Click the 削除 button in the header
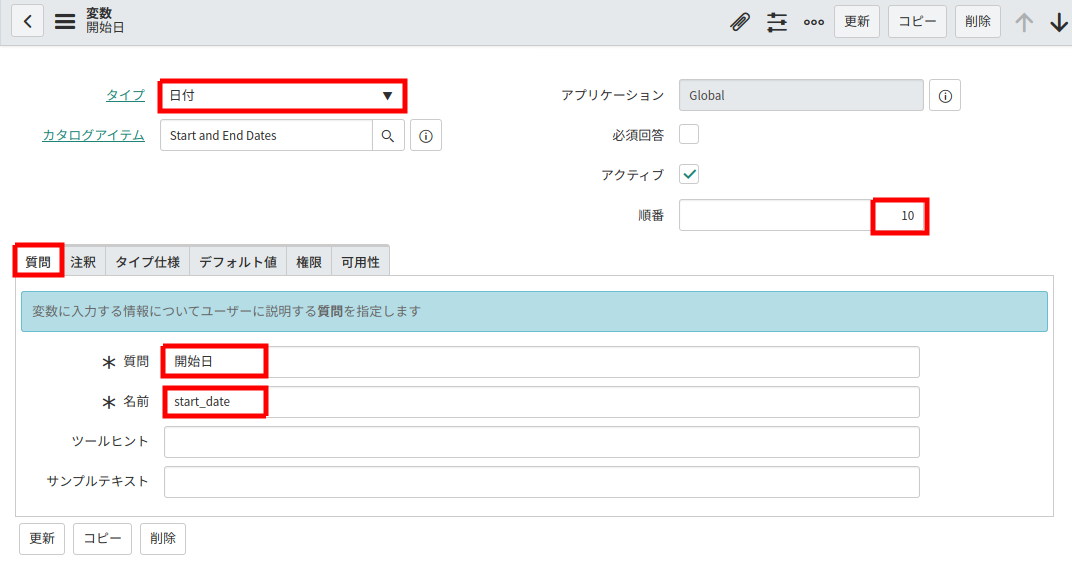This screenshot has width=1072, height=568. (978, 21)
